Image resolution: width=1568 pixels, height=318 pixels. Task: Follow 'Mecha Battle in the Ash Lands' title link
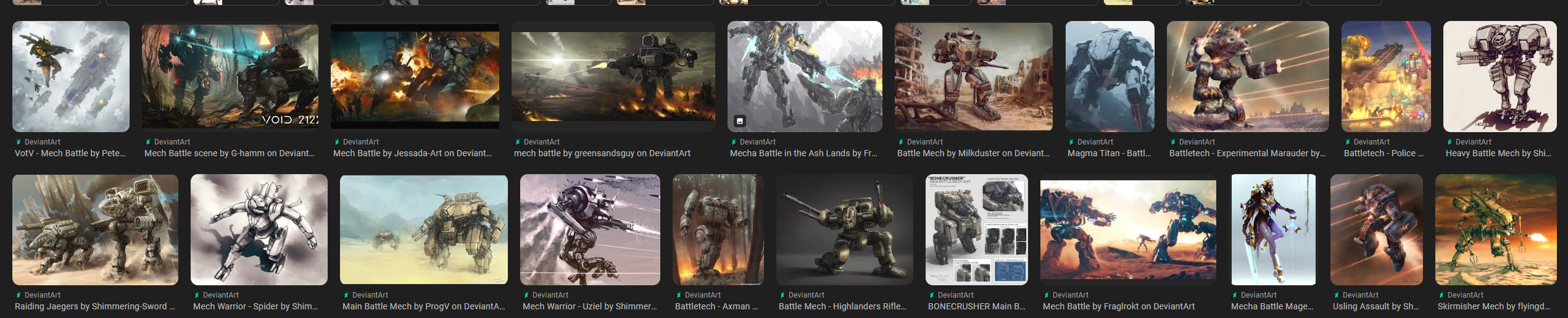pos(803,153)
